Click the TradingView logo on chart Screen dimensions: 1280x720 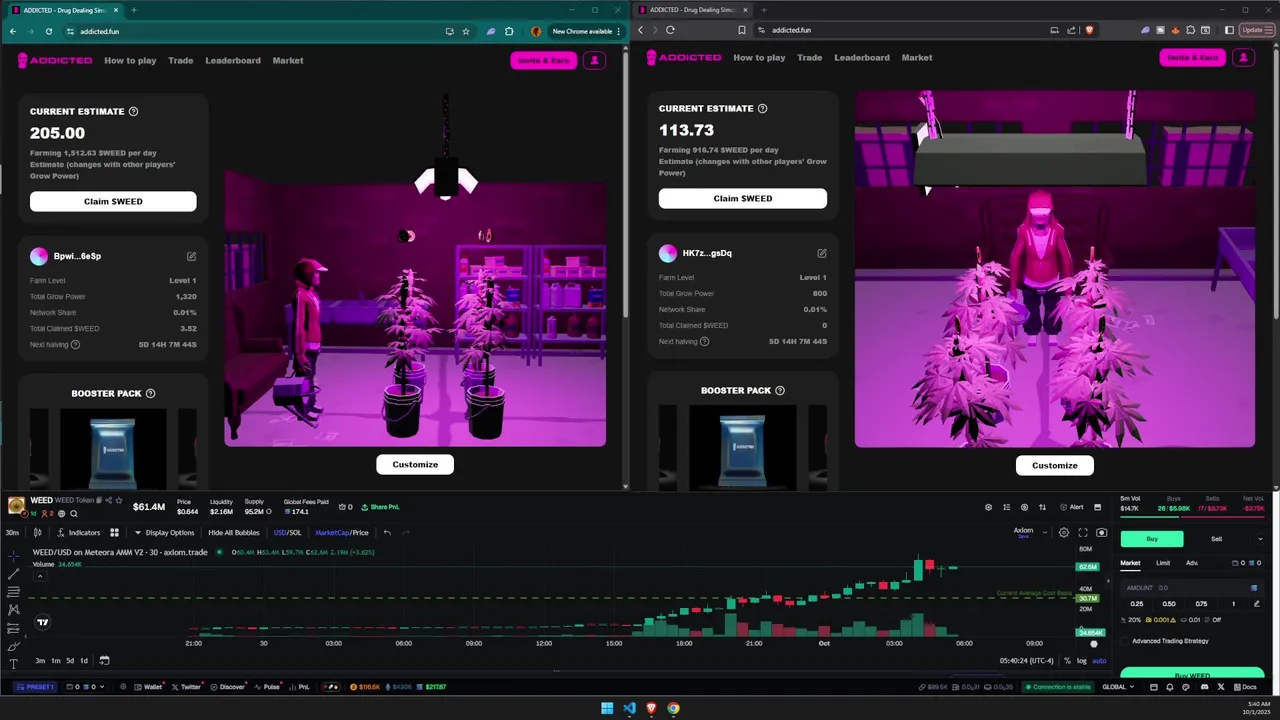point(42,622)
